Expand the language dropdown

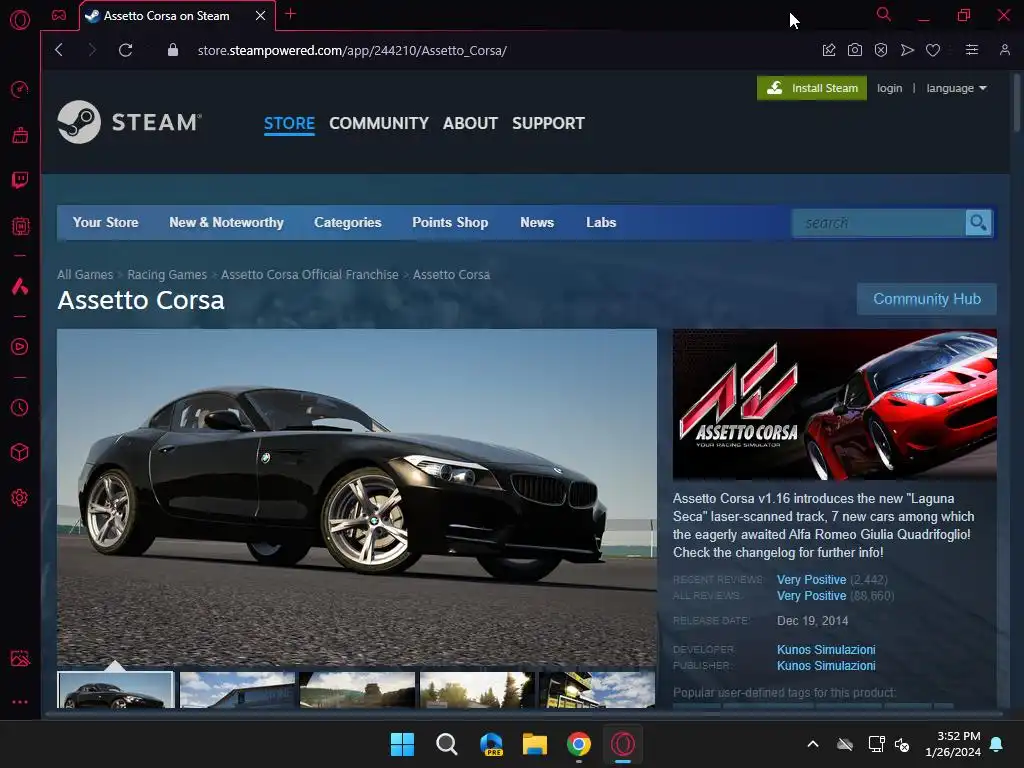[956, 88]
